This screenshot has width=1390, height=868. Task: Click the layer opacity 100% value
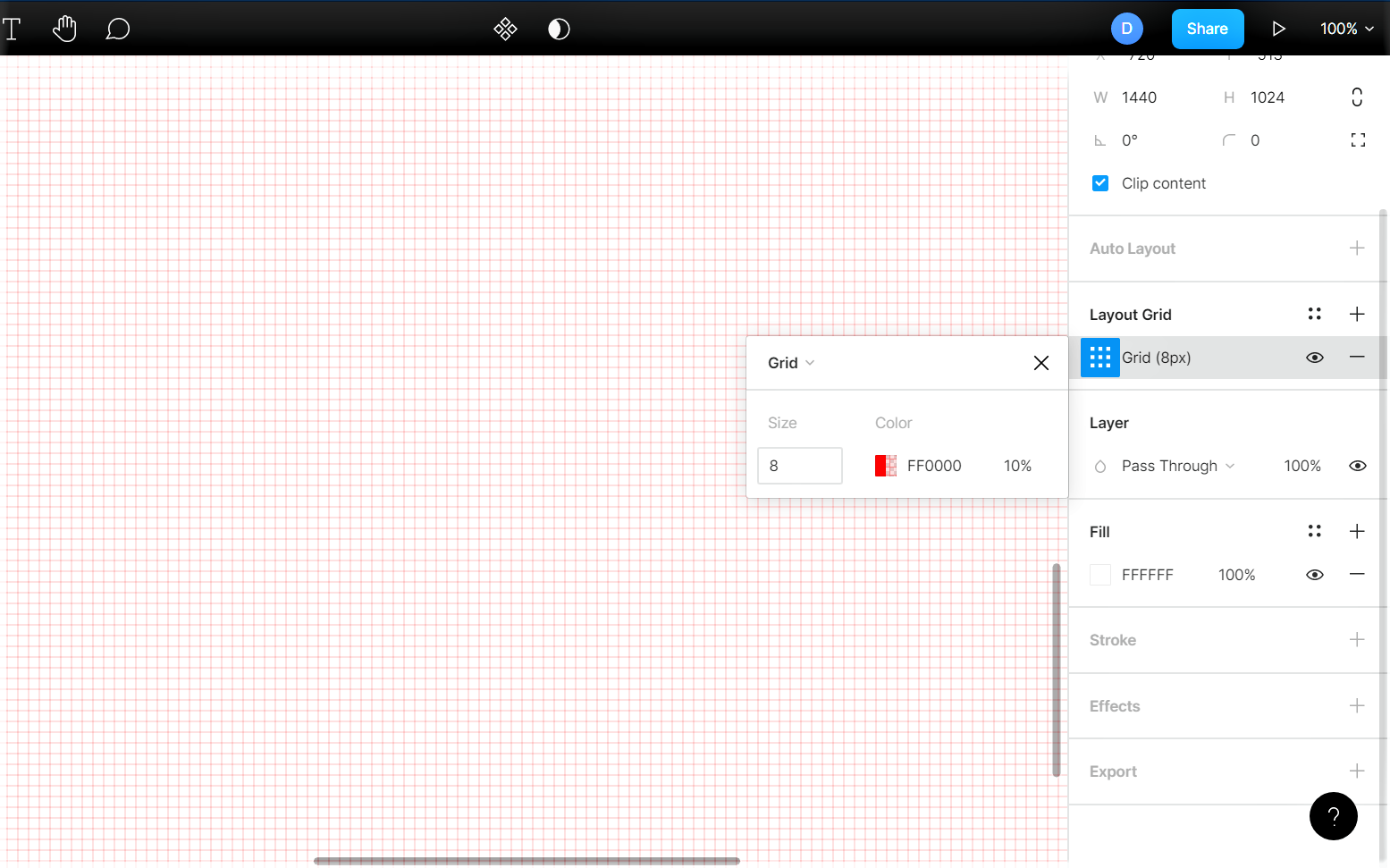point(1302,466)
